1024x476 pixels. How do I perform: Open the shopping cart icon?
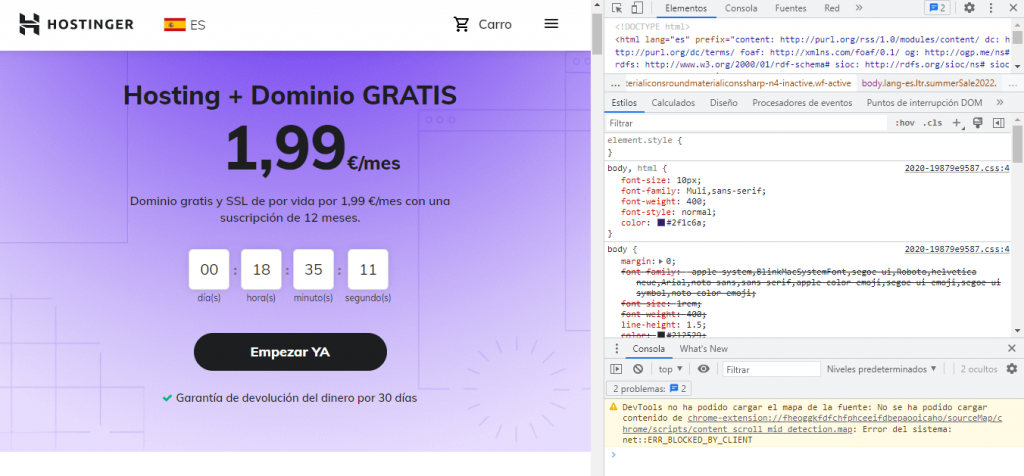[461, 24]
